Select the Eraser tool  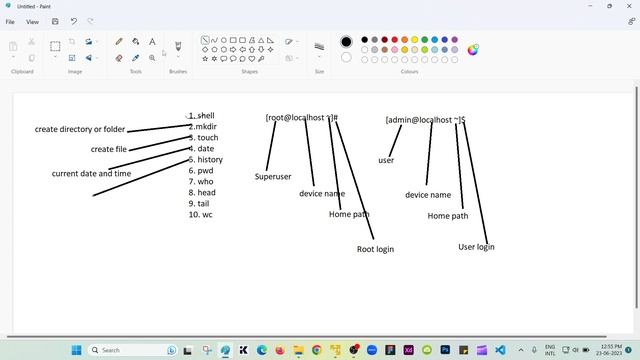pos(119,58)
